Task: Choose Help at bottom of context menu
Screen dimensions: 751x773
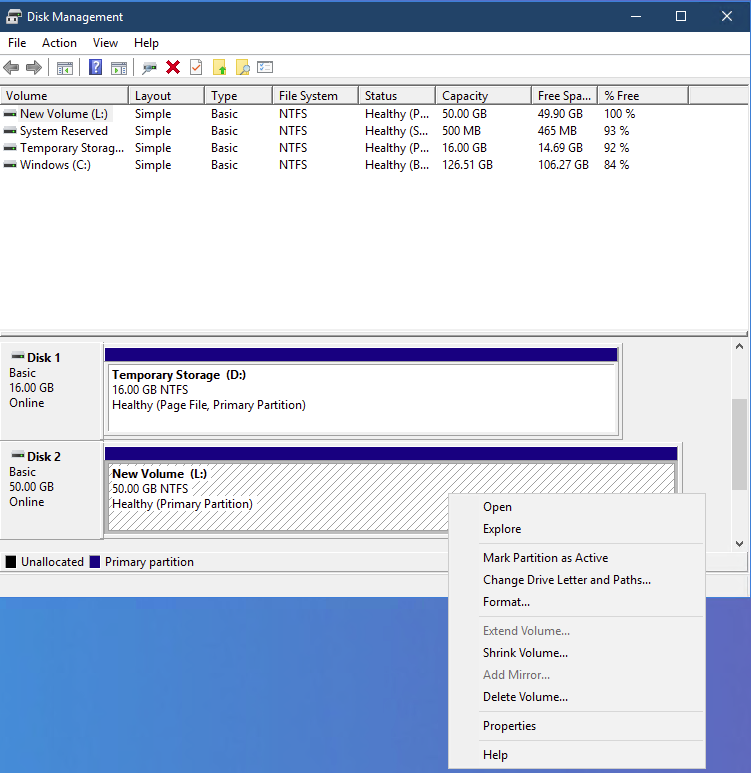Action: click(576, 755)
